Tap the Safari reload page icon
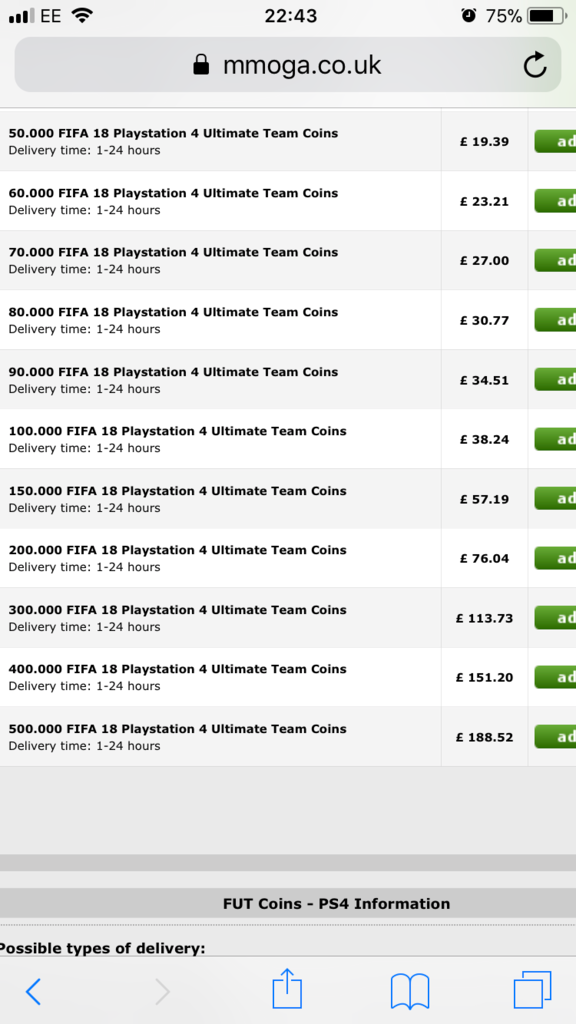 coord(535,65)
